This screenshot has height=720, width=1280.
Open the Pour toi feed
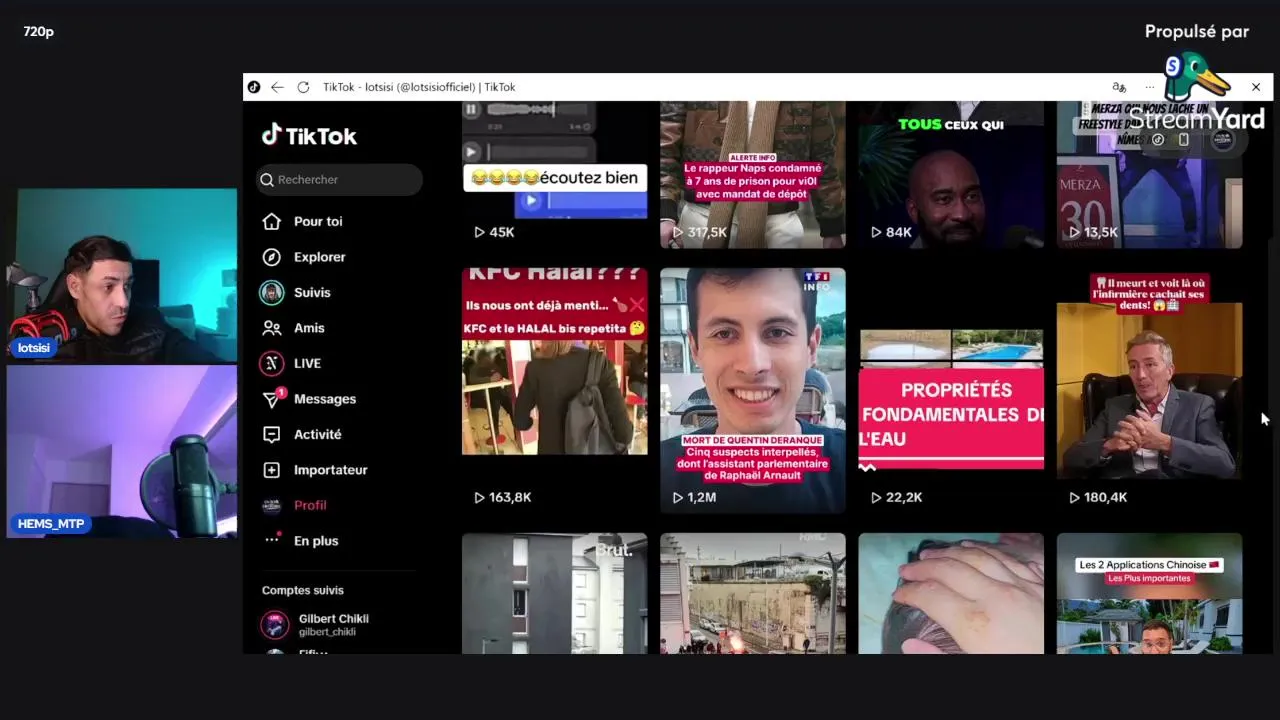(x=318, y=221)
